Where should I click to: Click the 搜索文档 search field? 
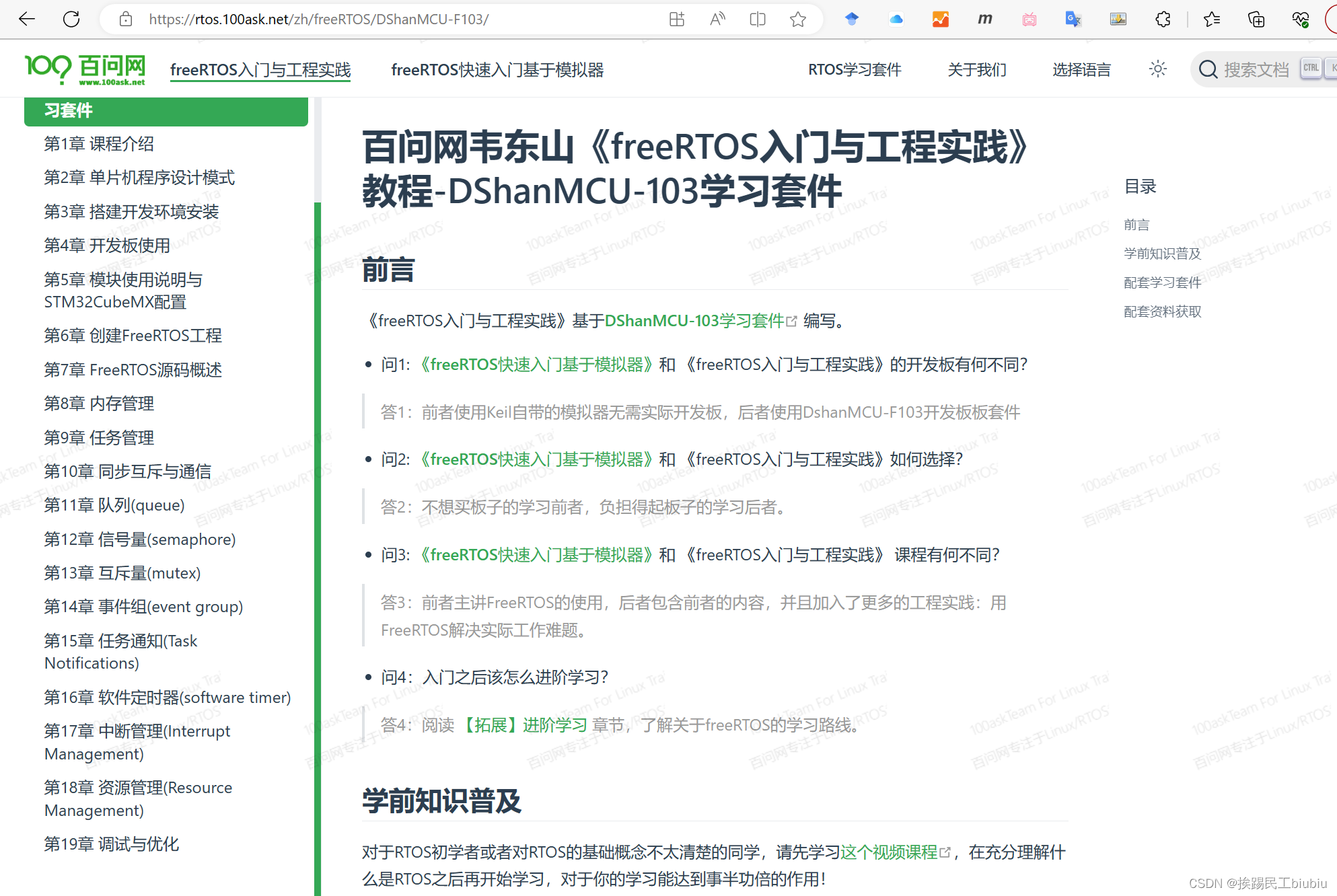click(x=1256, y=69)
